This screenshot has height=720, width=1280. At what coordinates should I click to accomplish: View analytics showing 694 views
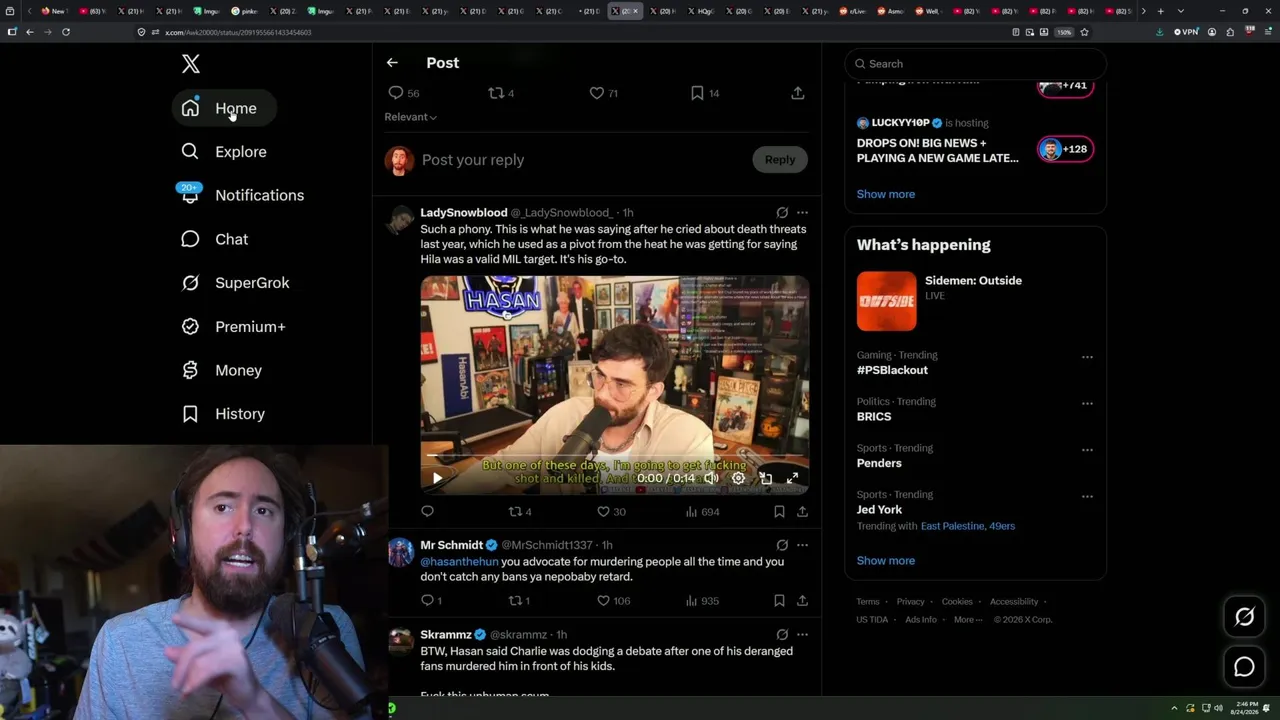(703, 512)
